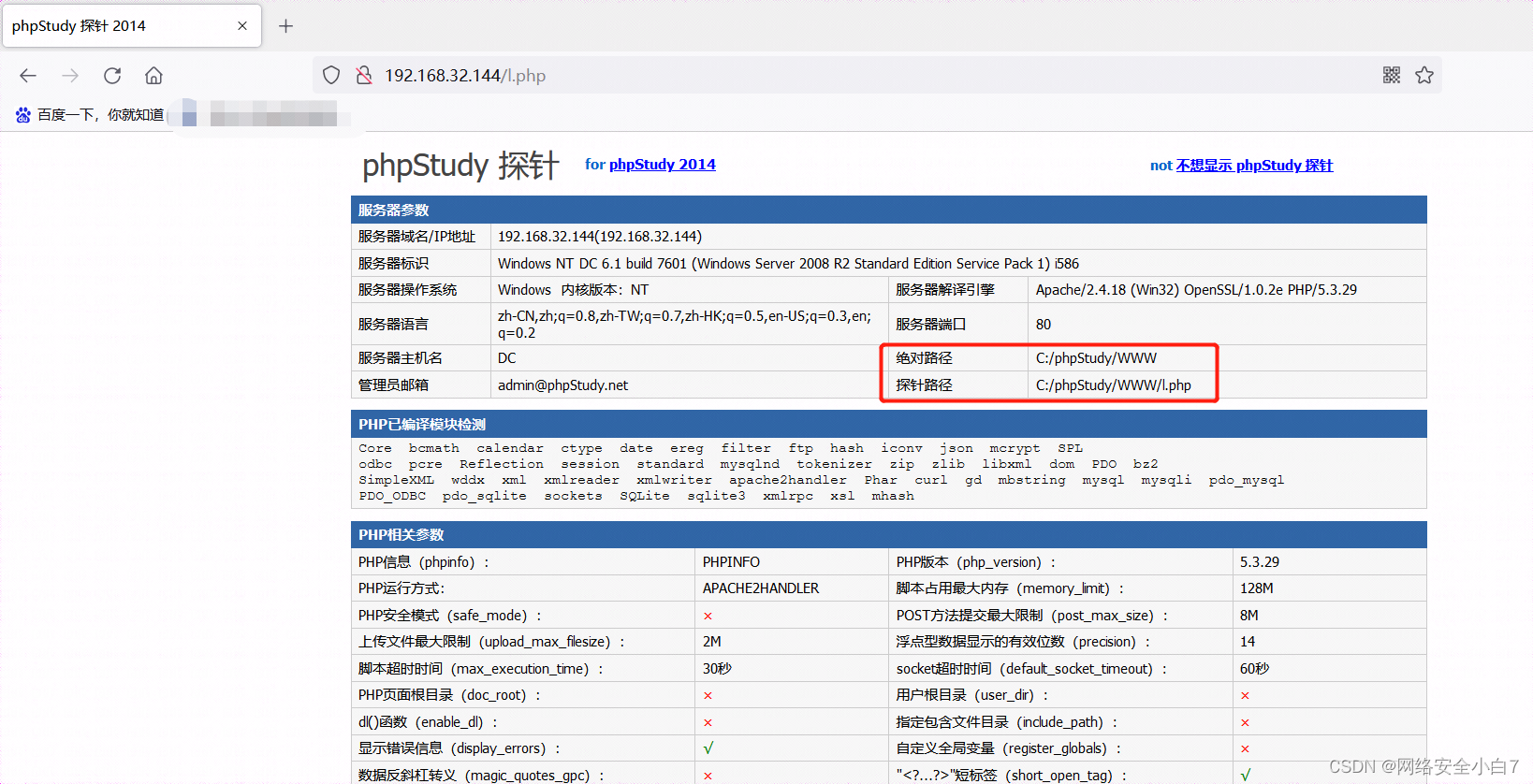Click the 服务器解译引擎 label
This screenshot has height=784, width=1533.
pyautogui.click(x=945, y=290)
